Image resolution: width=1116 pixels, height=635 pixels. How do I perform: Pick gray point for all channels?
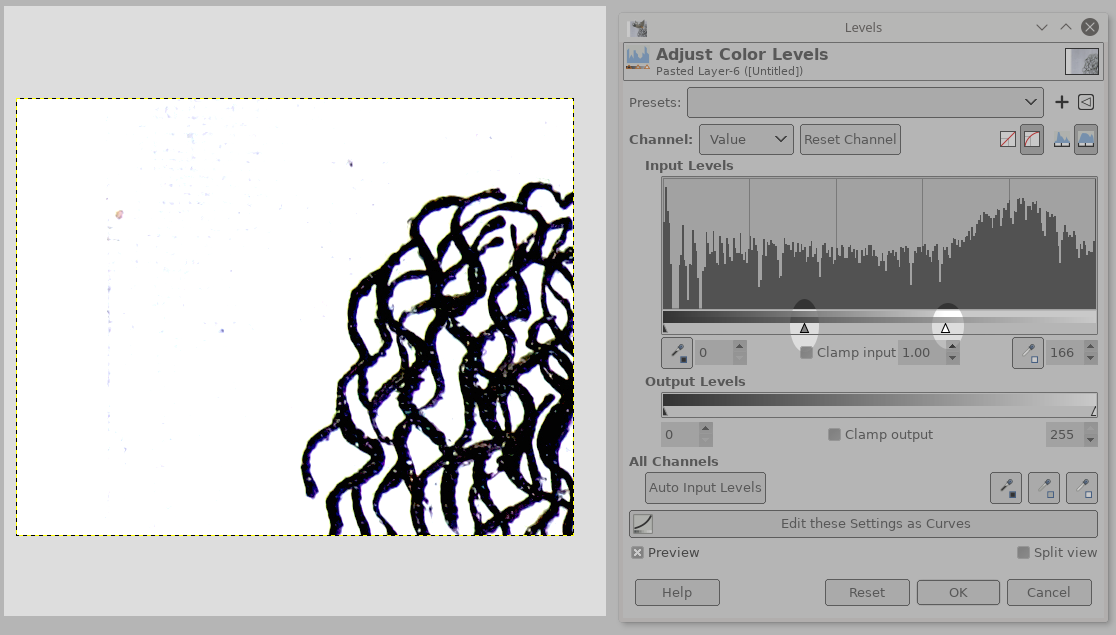tap(1044, 488)
